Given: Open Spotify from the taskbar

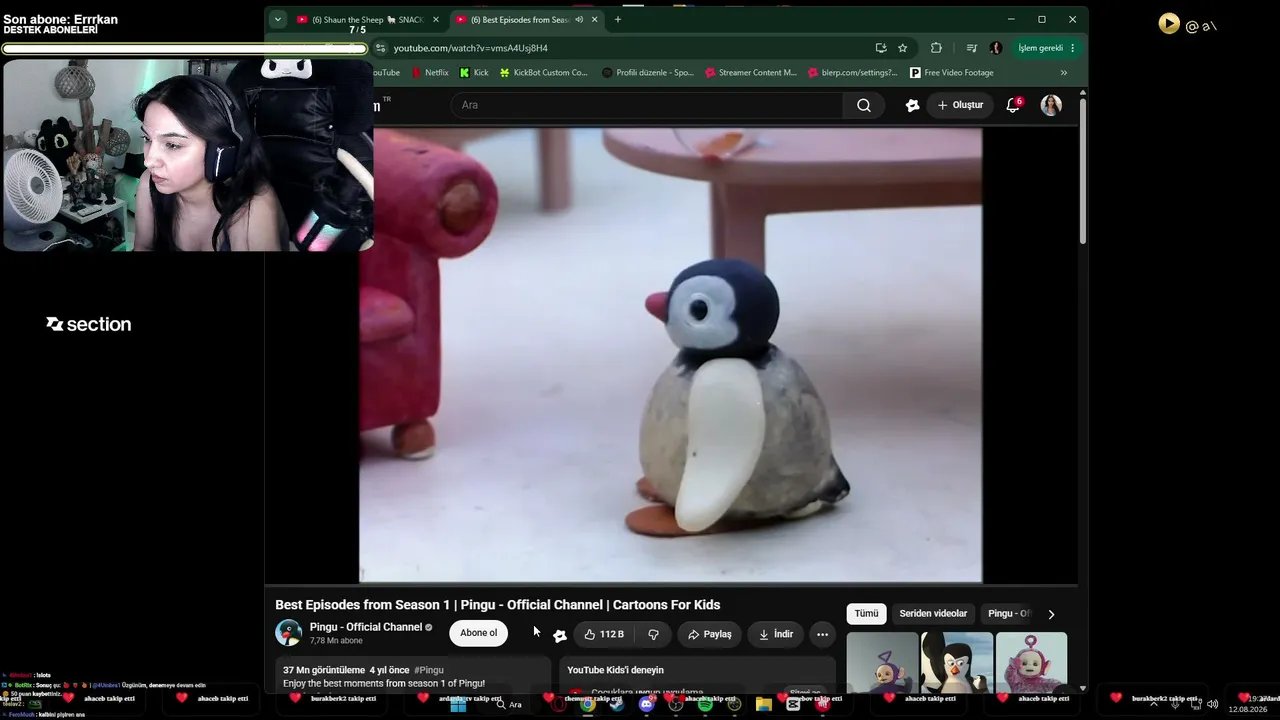Looking at the screenshot, I should point(705,704).
